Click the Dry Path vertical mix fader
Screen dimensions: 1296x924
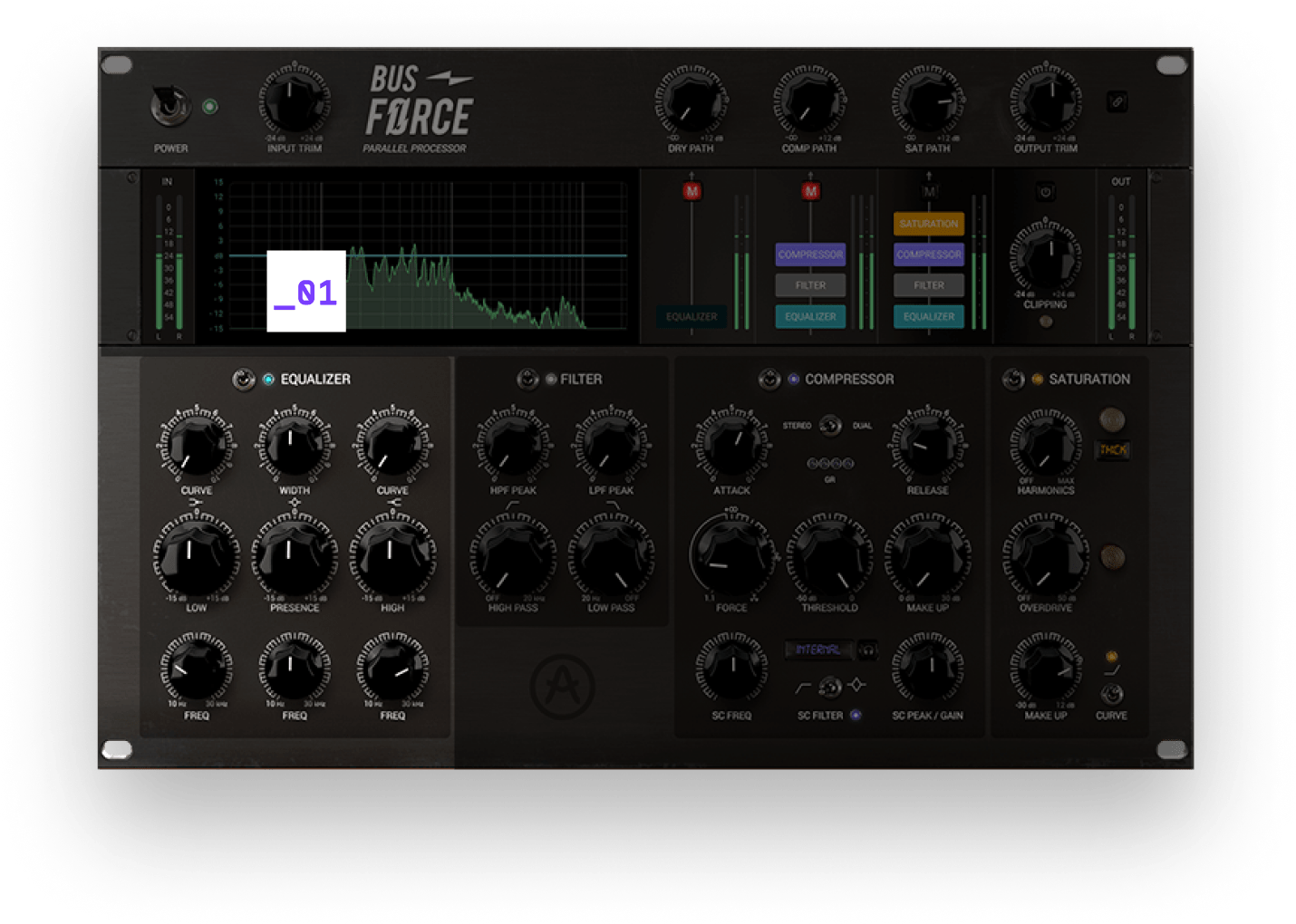pyautogui.click(x=692, y=254)
